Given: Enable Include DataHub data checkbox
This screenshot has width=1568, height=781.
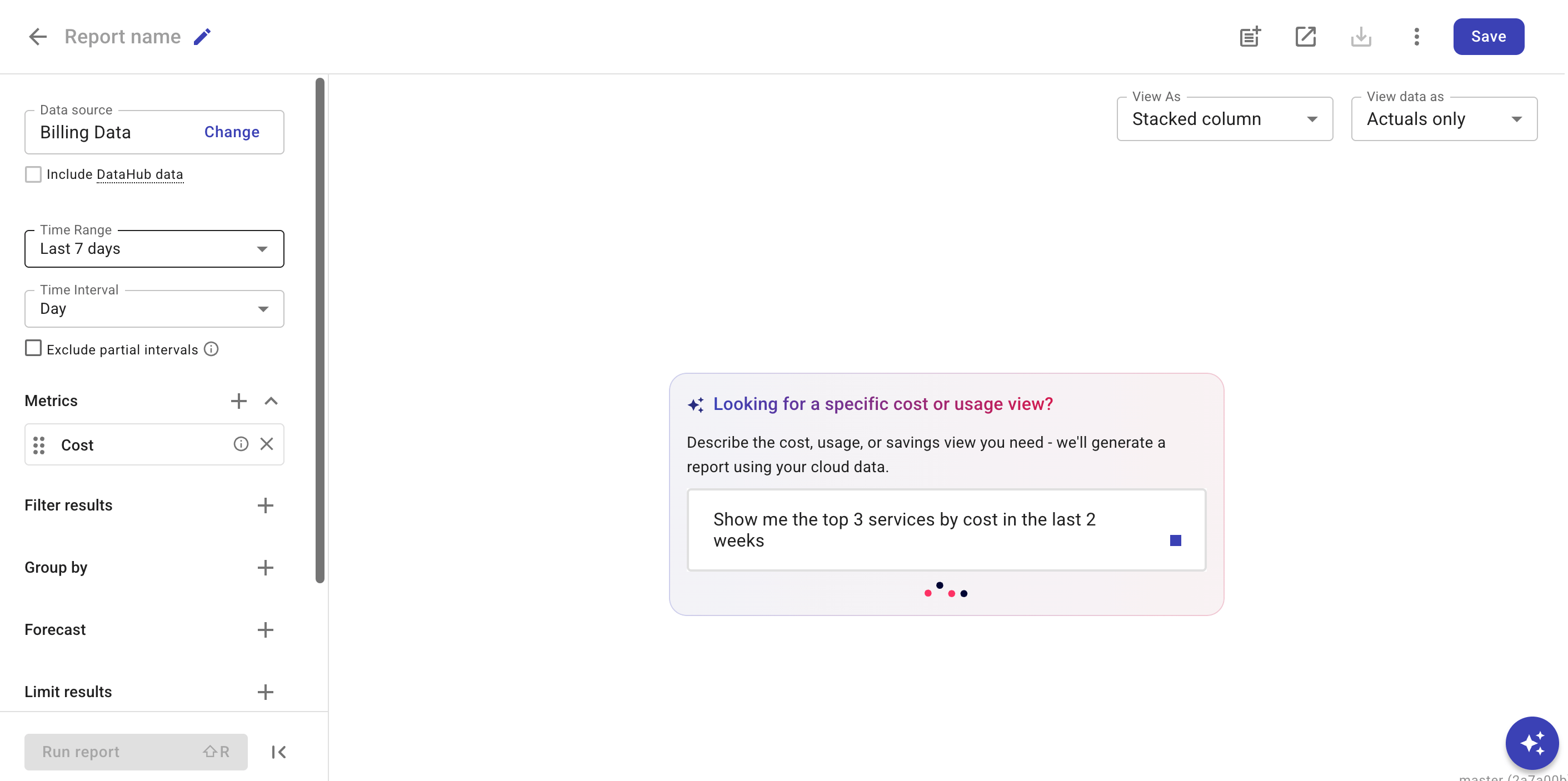Looking at the screenshot, I should click(33, 174).
